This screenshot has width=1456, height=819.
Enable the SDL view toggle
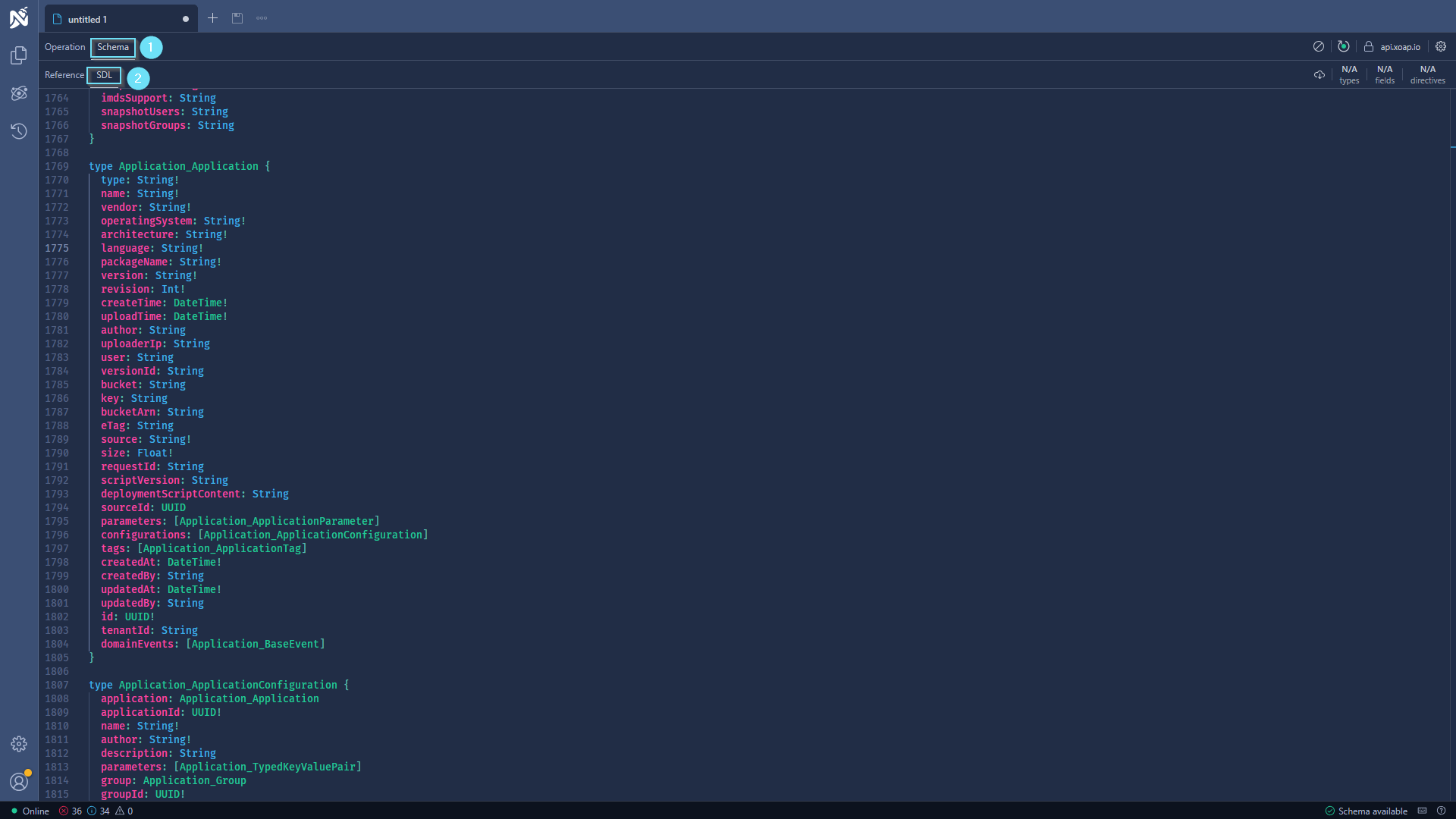[104, 75]
